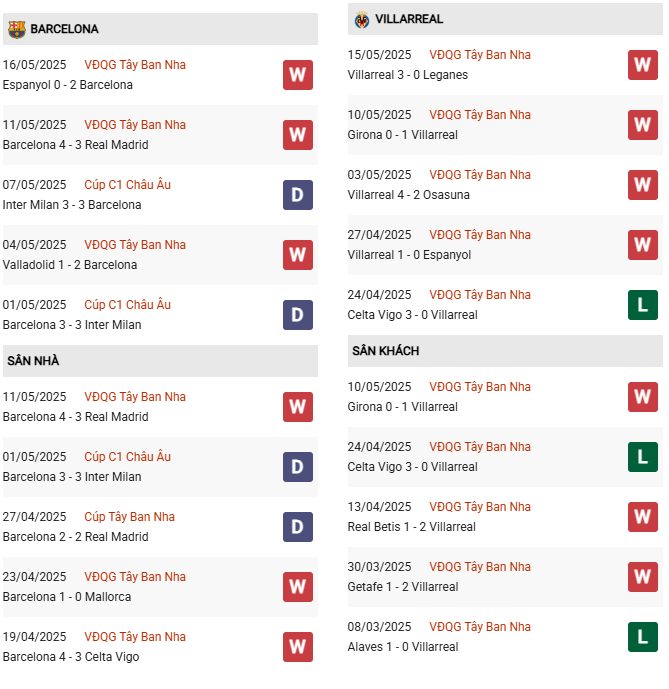The height and width of the screenshot is (689, 669).
Task: Select the SÂN NHÀ section header
Action: 160,361
